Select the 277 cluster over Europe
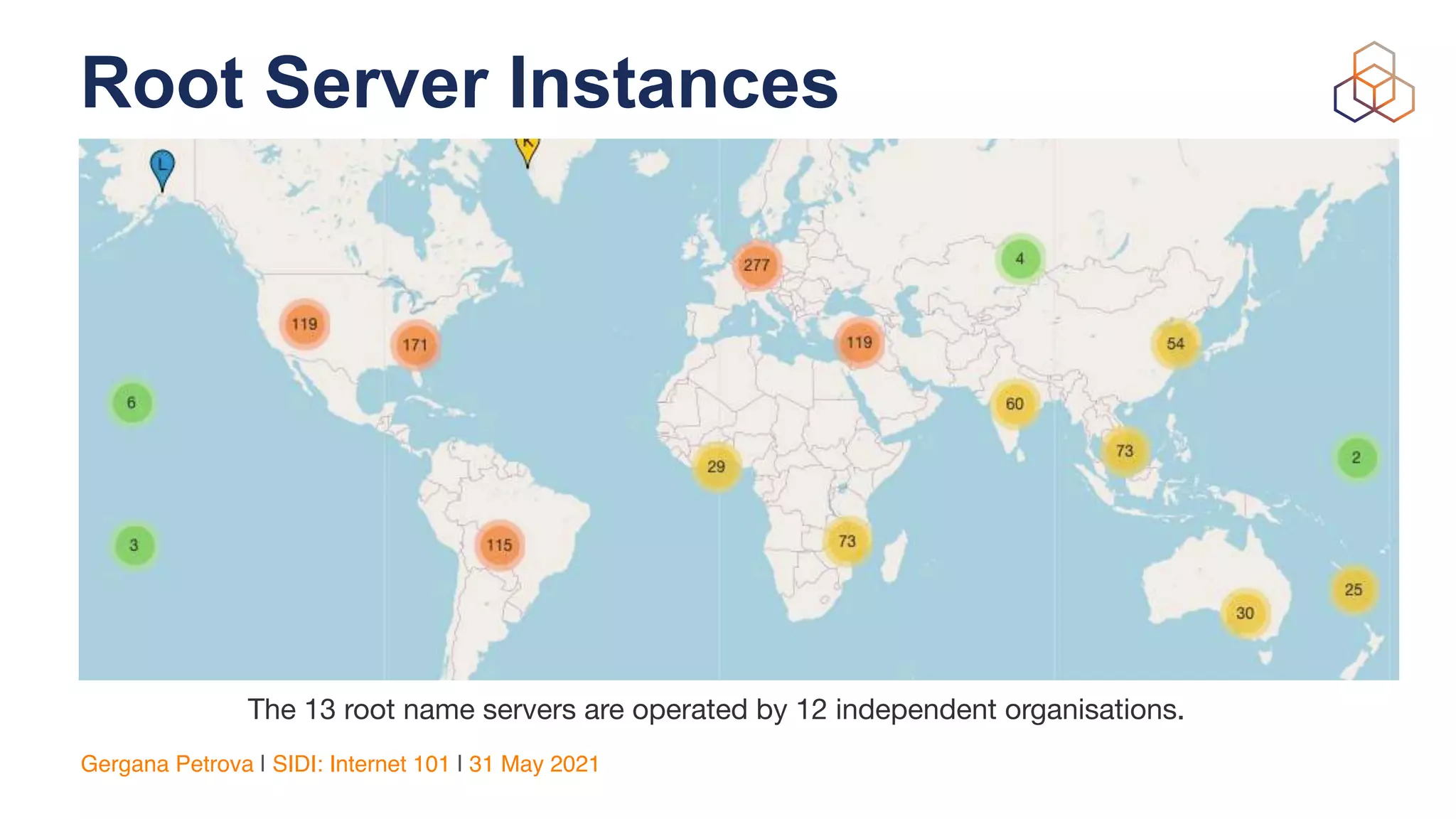This screenshot has width=1456, height=819. pyautogui.click(x=756, y=265)
